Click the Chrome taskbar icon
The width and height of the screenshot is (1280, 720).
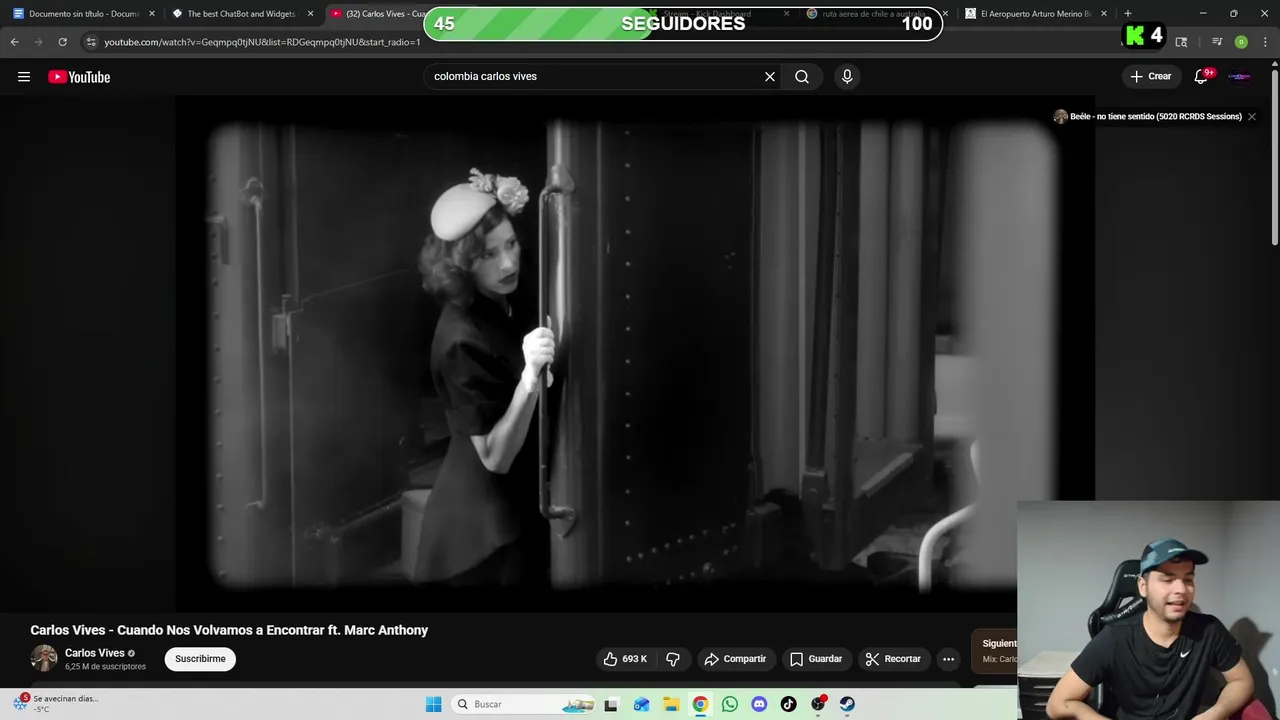point(700,704)
